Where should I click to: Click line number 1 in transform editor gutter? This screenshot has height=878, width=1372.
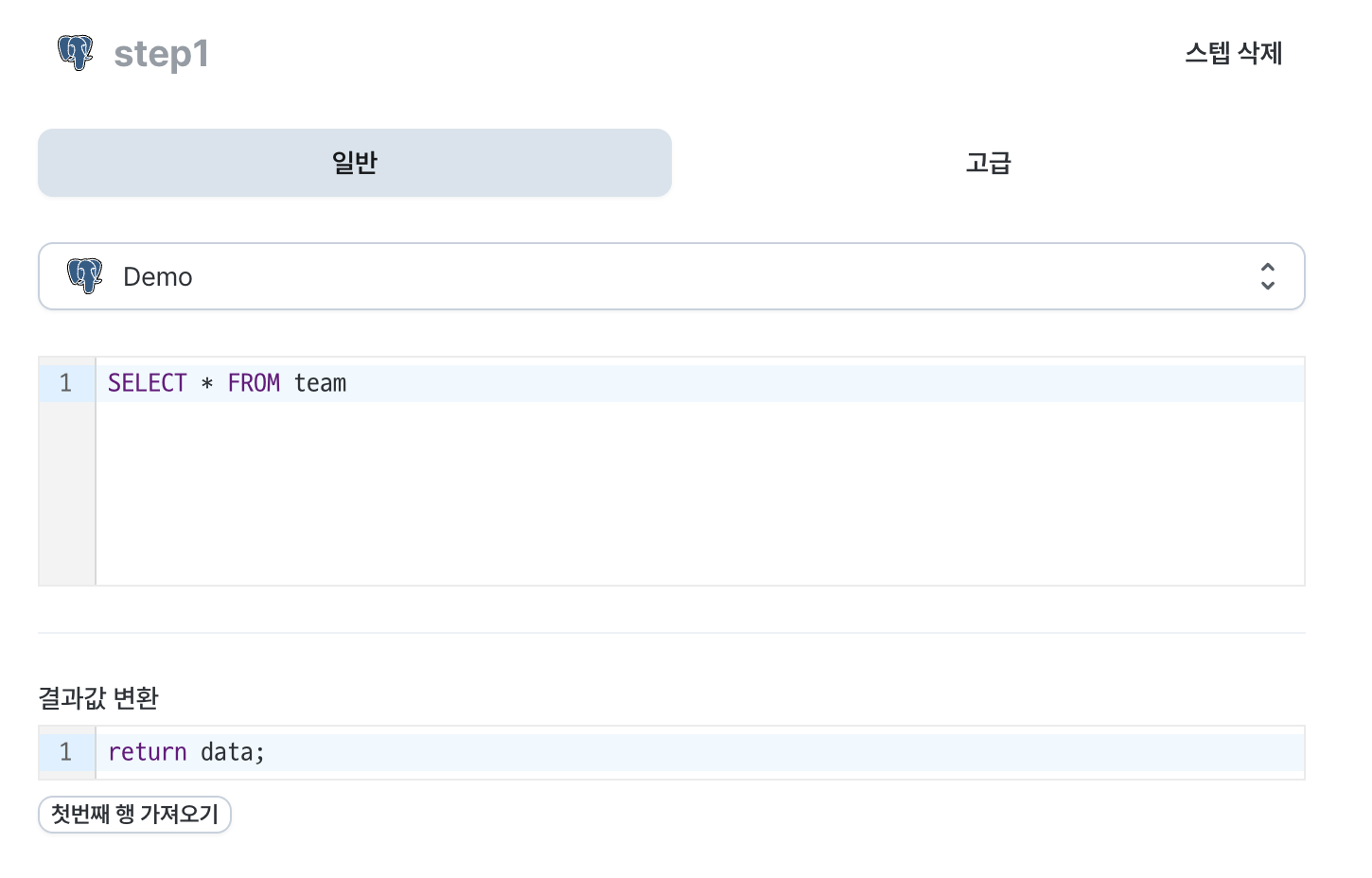tap(65, 752)
